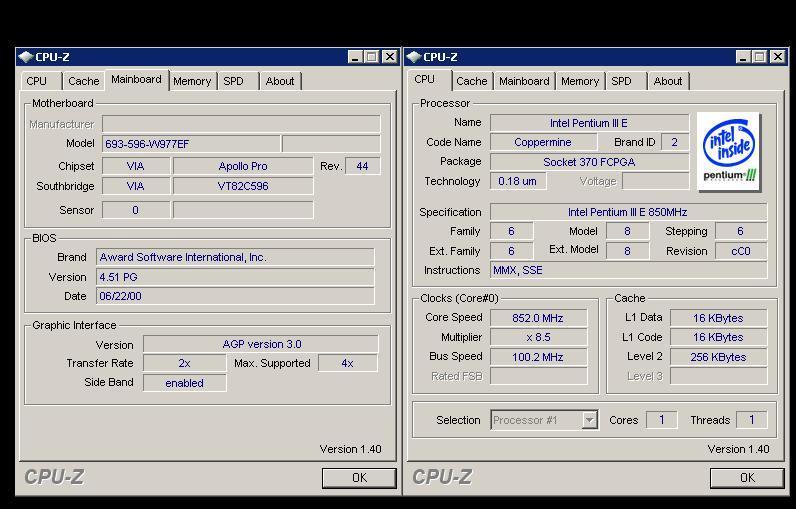Open SPD tab in right CPU-Z window
The height and width of the screenshot is (509, 796).
[625, 81]
